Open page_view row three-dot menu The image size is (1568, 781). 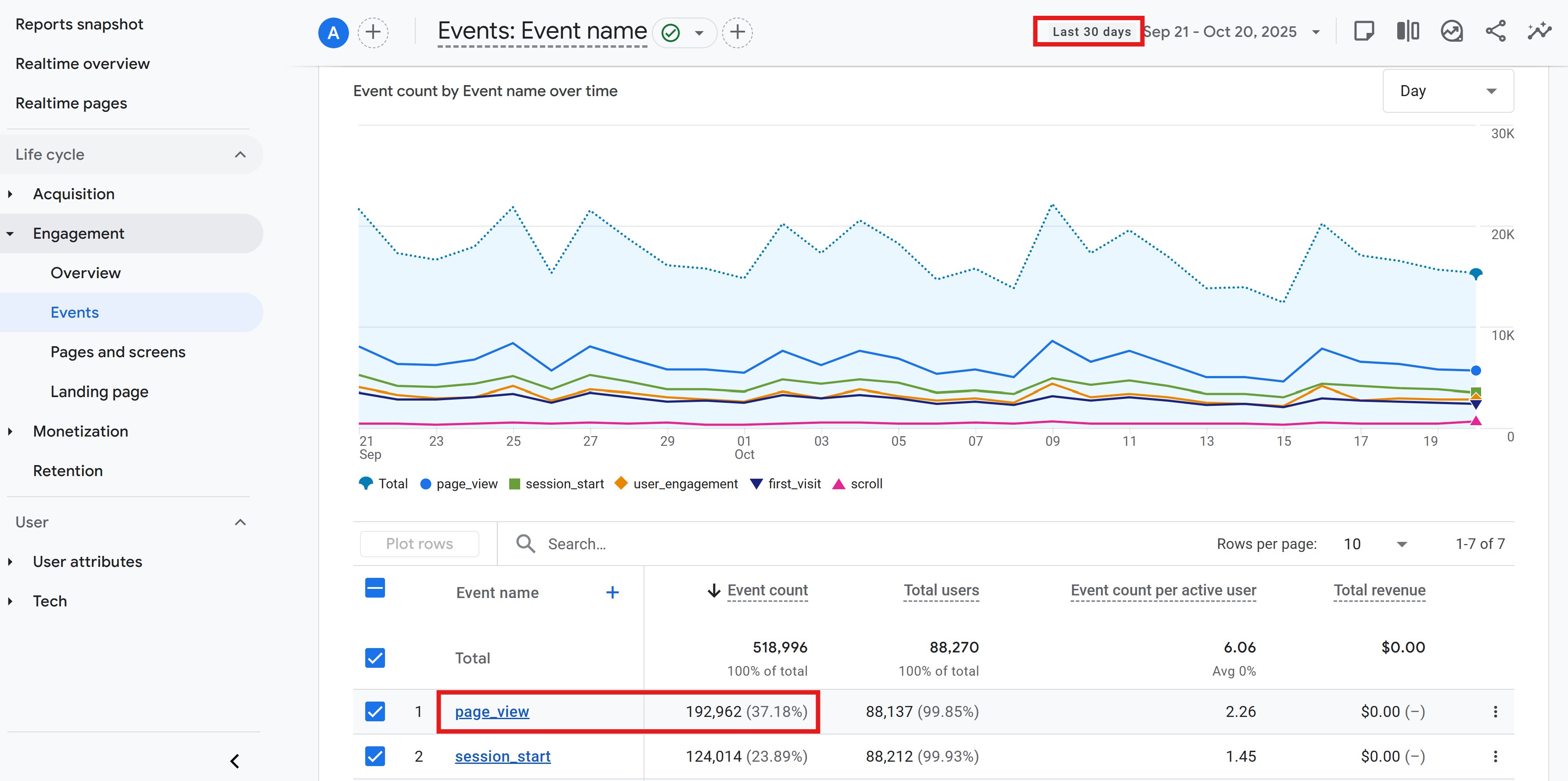tap(1495, 712)
